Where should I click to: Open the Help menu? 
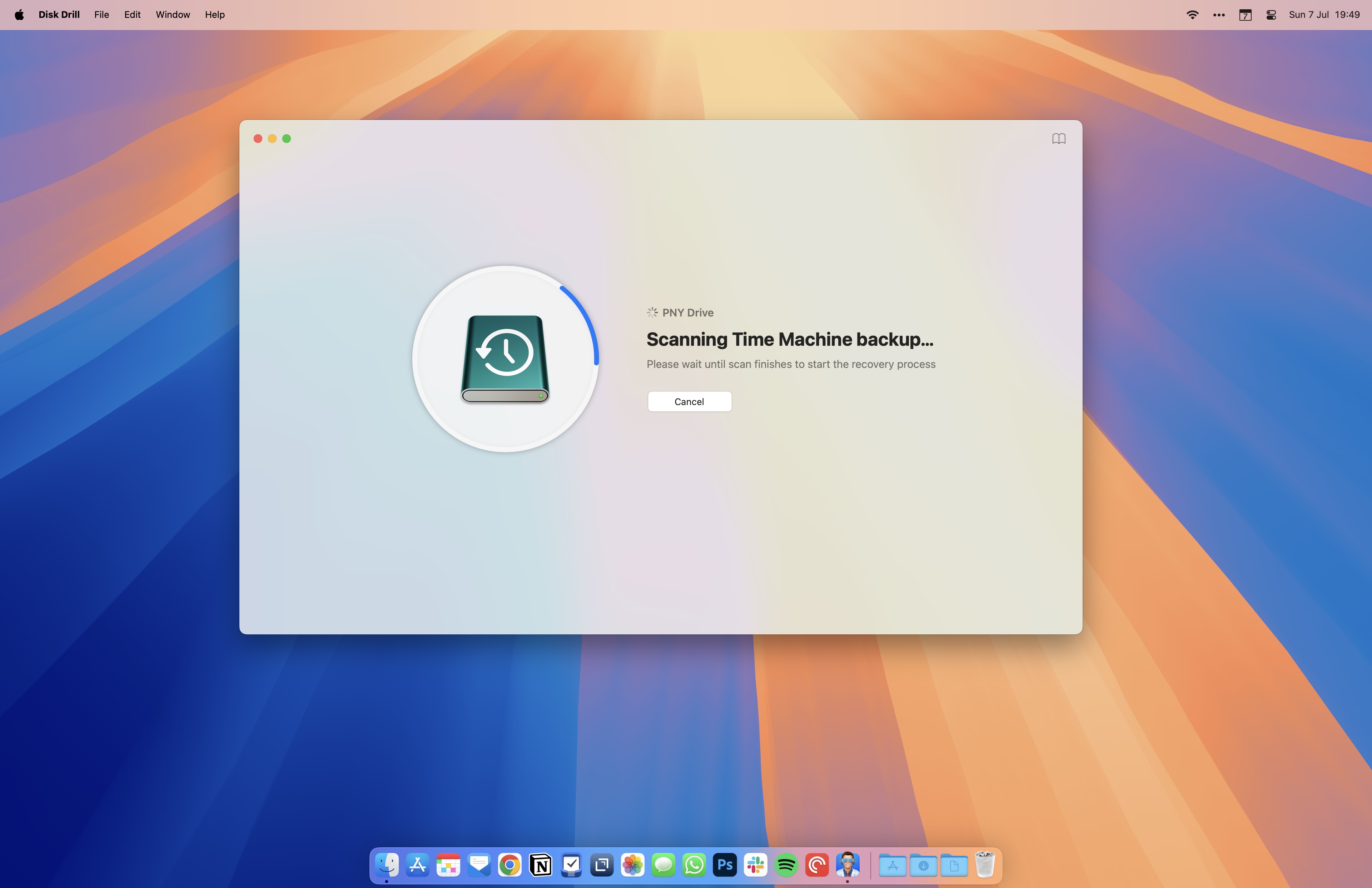click(214, 14)
